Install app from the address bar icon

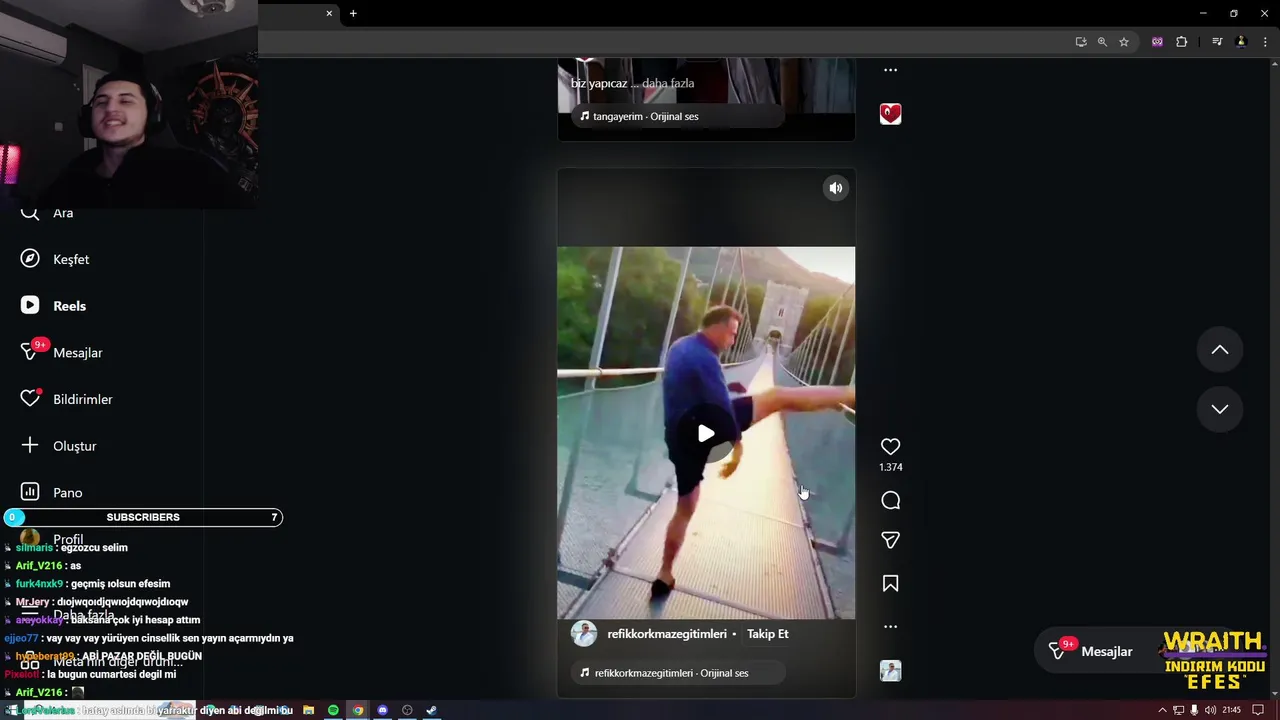(1081, 42)
